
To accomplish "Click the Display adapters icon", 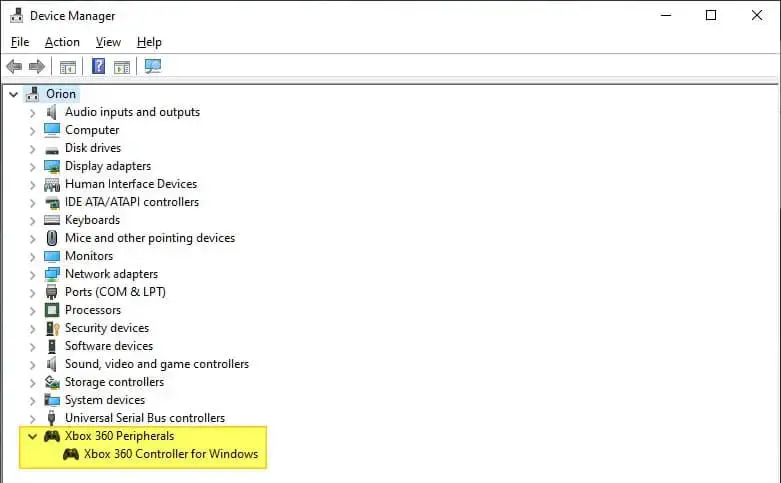I will coord(52,166).
